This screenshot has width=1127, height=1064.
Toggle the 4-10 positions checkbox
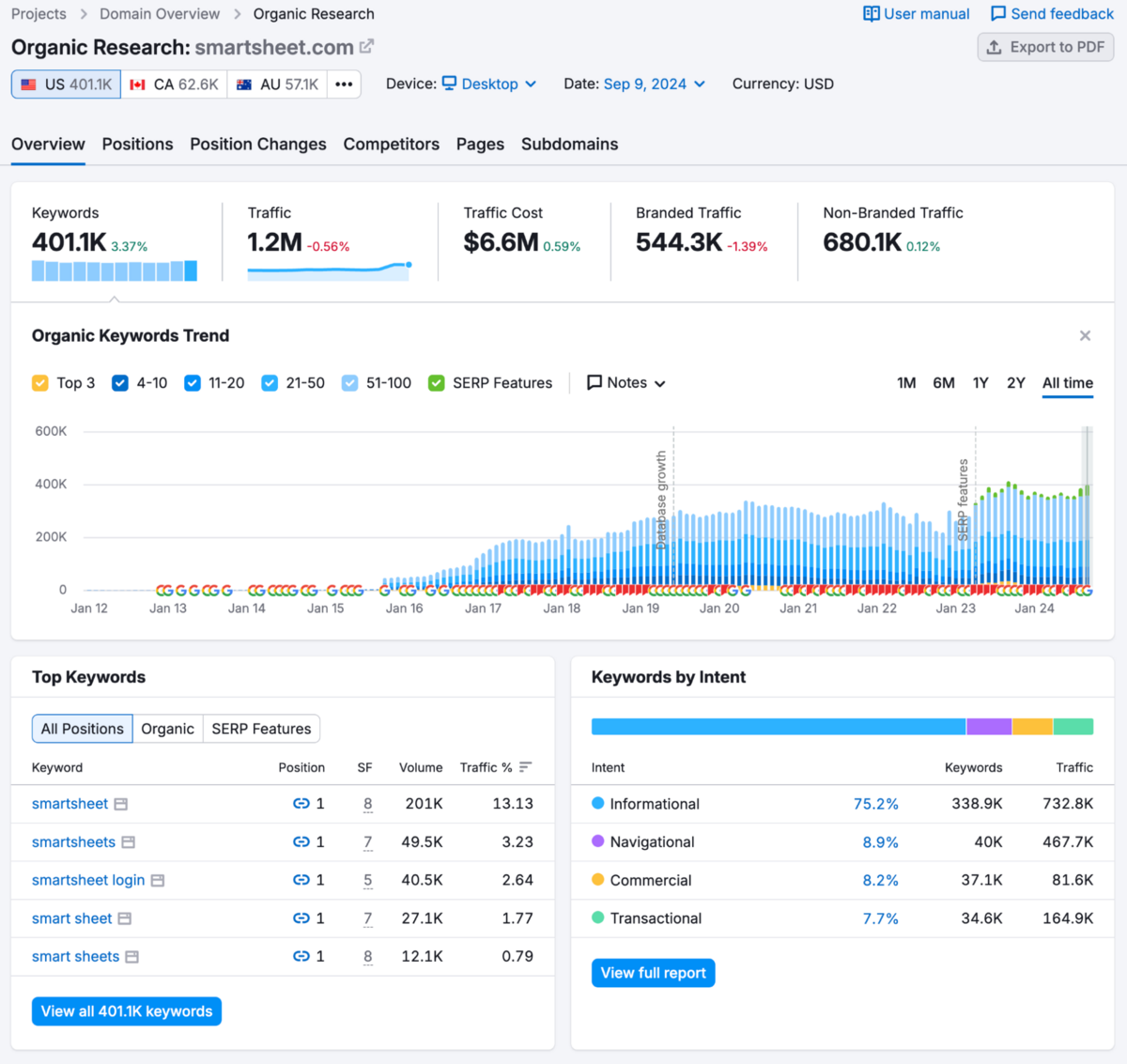120,383
